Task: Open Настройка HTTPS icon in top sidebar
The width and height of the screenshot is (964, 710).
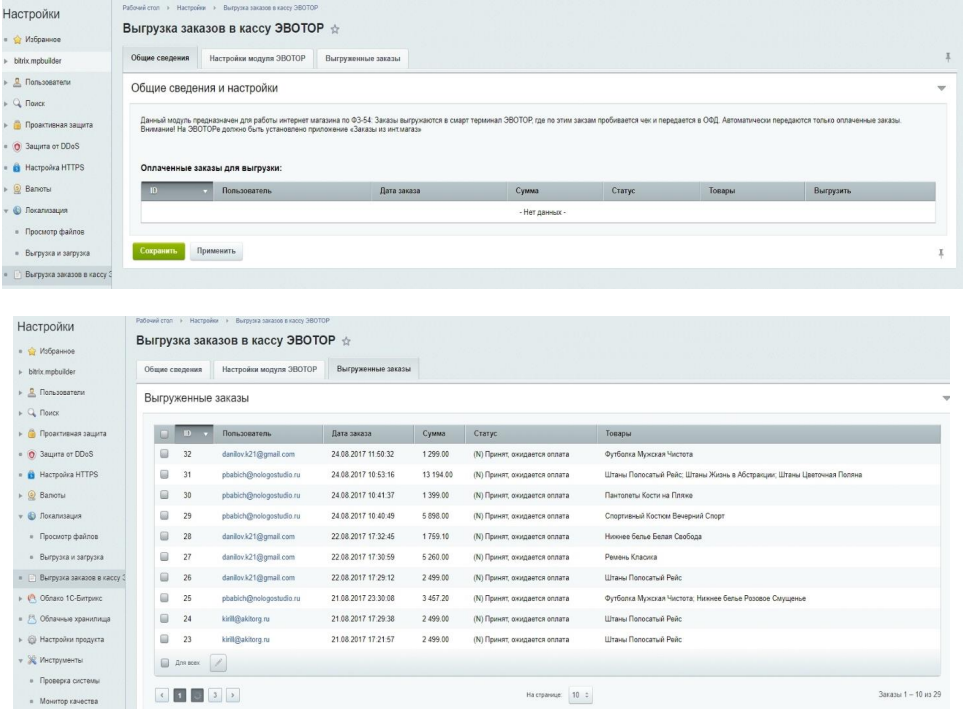Action: (17, 167)
